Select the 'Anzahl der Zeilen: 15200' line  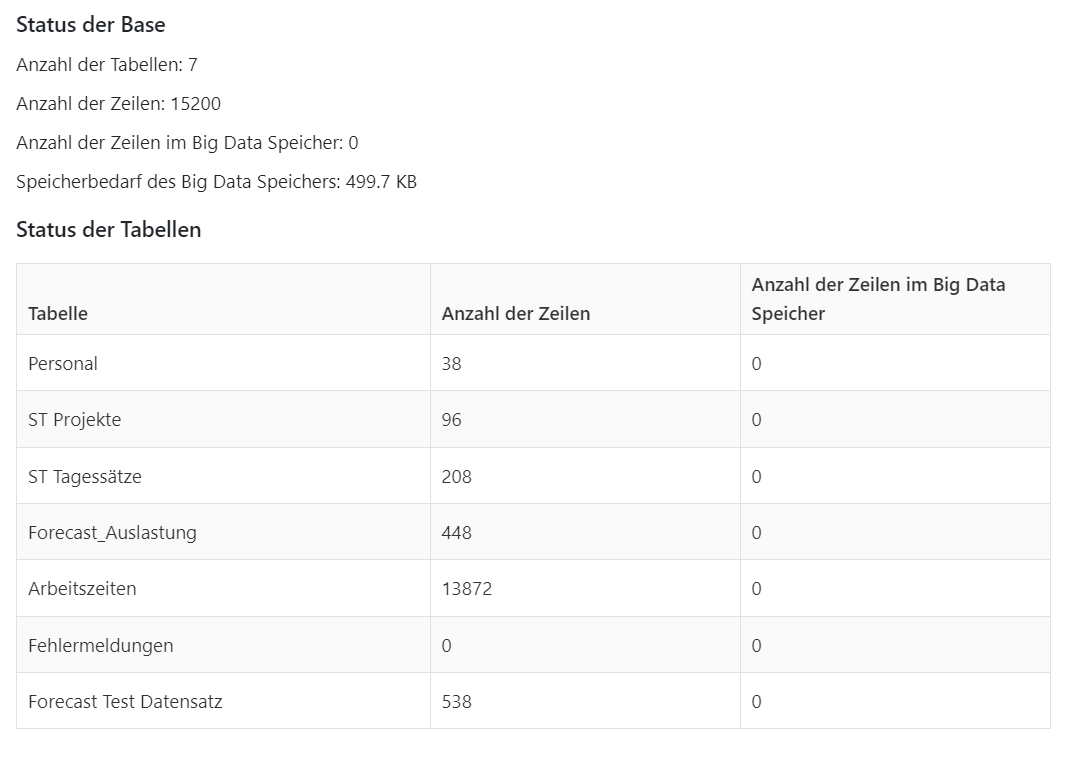(x=118, y=104)
